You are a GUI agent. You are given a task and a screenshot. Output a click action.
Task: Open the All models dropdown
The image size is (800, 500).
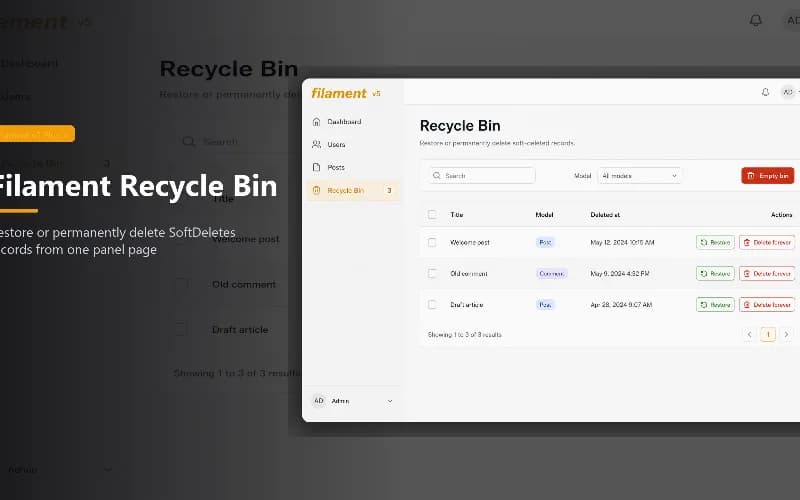point(639,176)
